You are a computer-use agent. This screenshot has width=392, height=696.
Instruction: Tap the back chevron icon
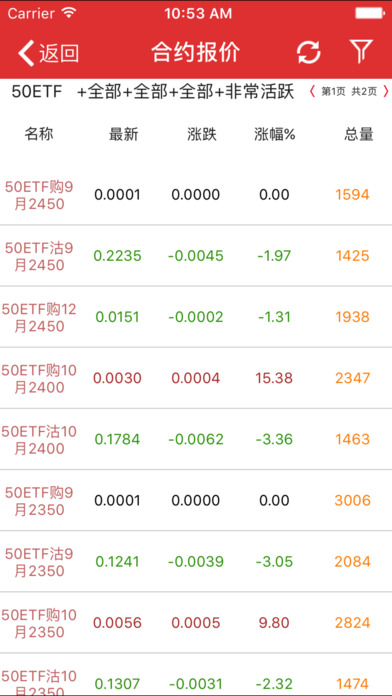(26, 53)
